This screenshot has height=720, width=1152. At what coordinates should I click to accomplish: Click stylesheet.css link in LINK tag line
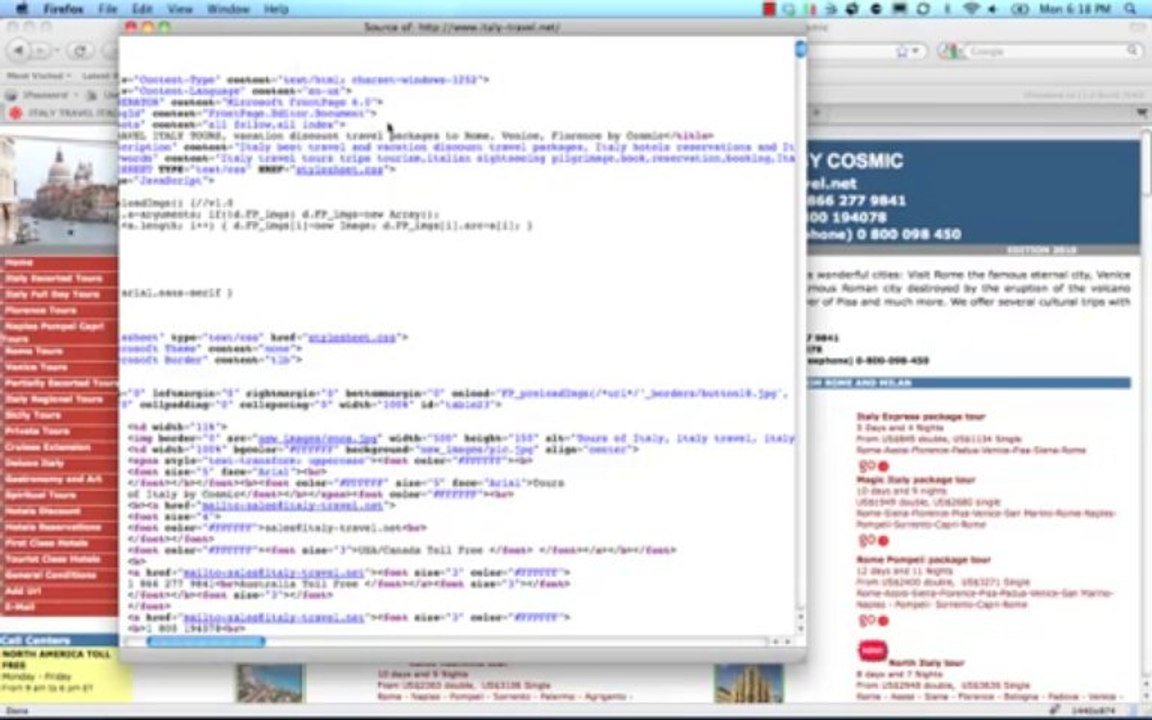(339, 169)
